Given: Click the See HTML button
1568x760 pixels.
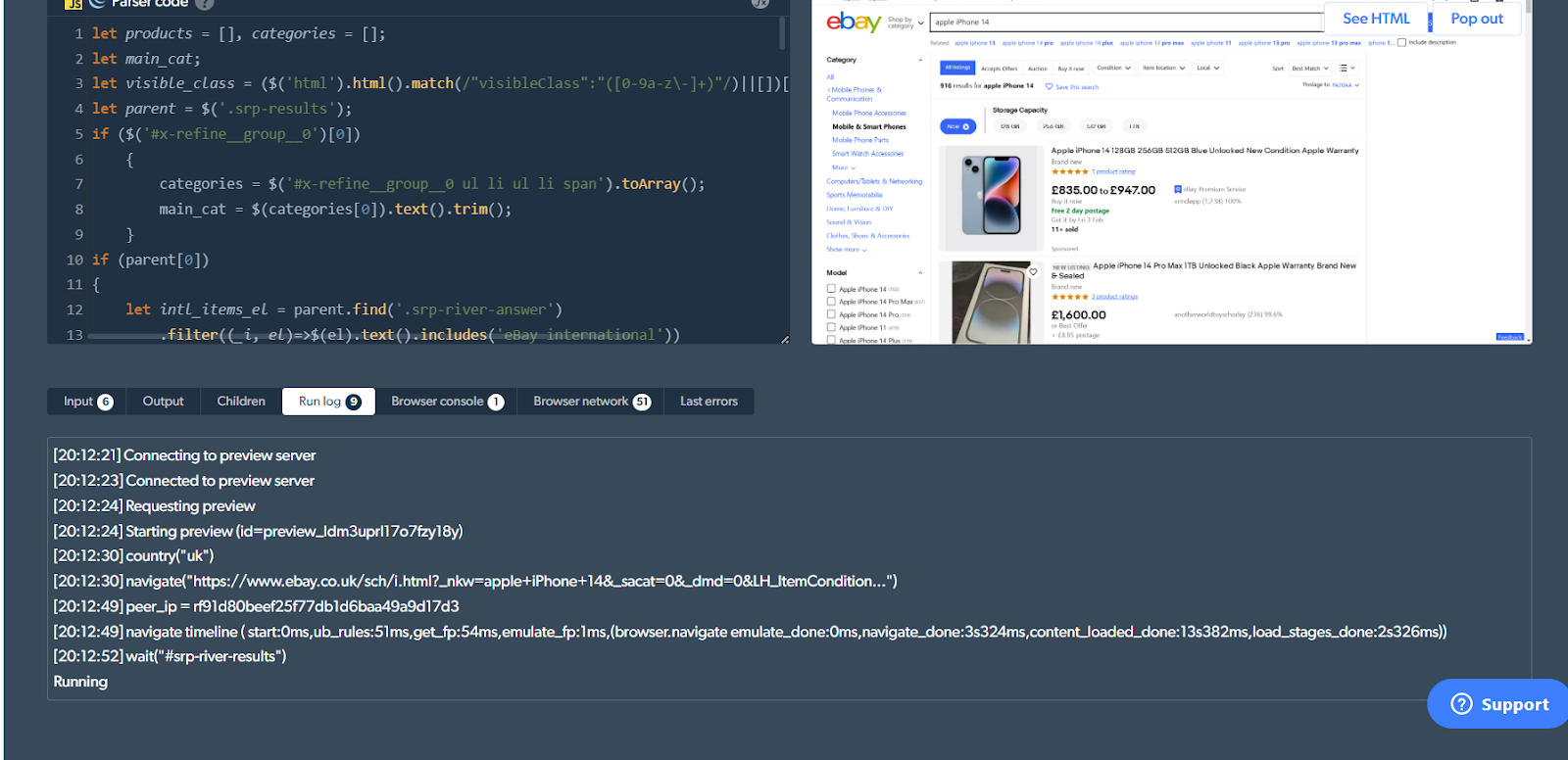Looking at the screenshot, I should point(1376,19).
